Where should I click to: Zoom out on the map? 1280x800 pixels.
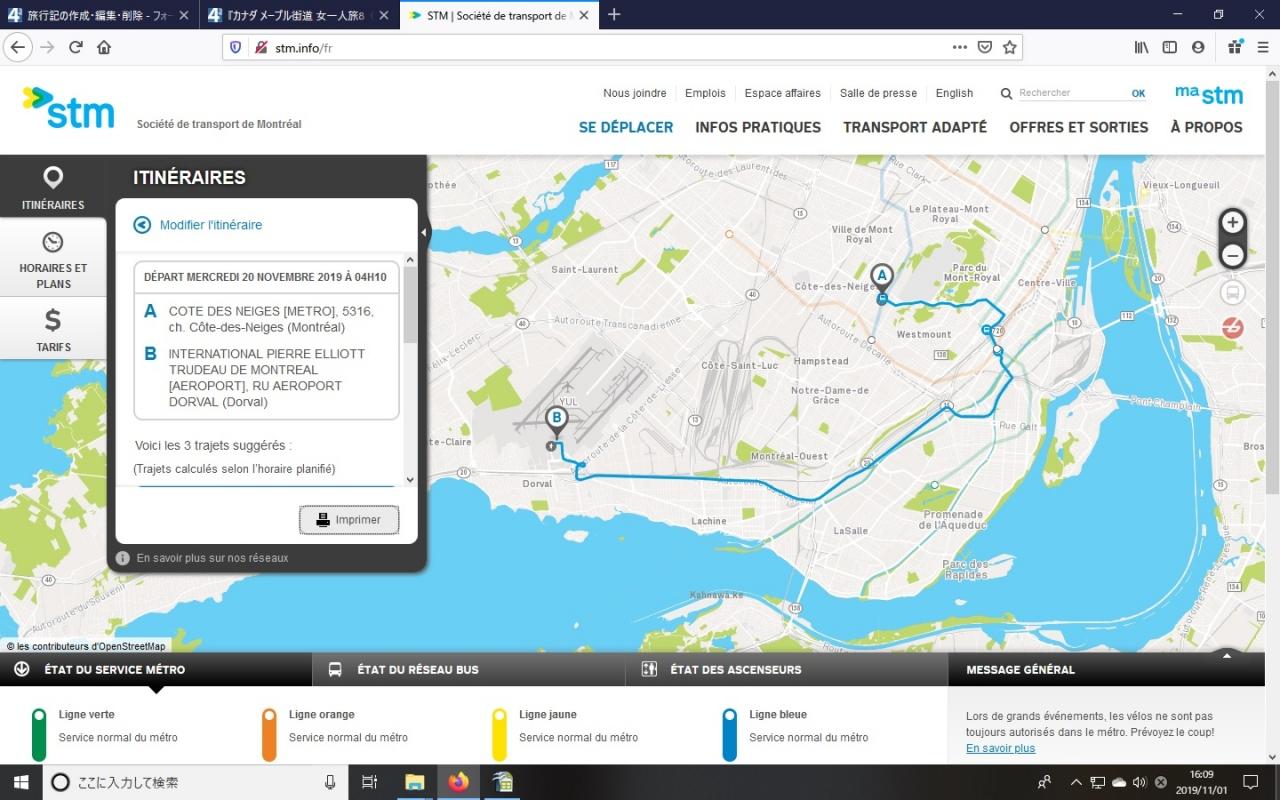pyautogui.click(x=1233, y=256)
